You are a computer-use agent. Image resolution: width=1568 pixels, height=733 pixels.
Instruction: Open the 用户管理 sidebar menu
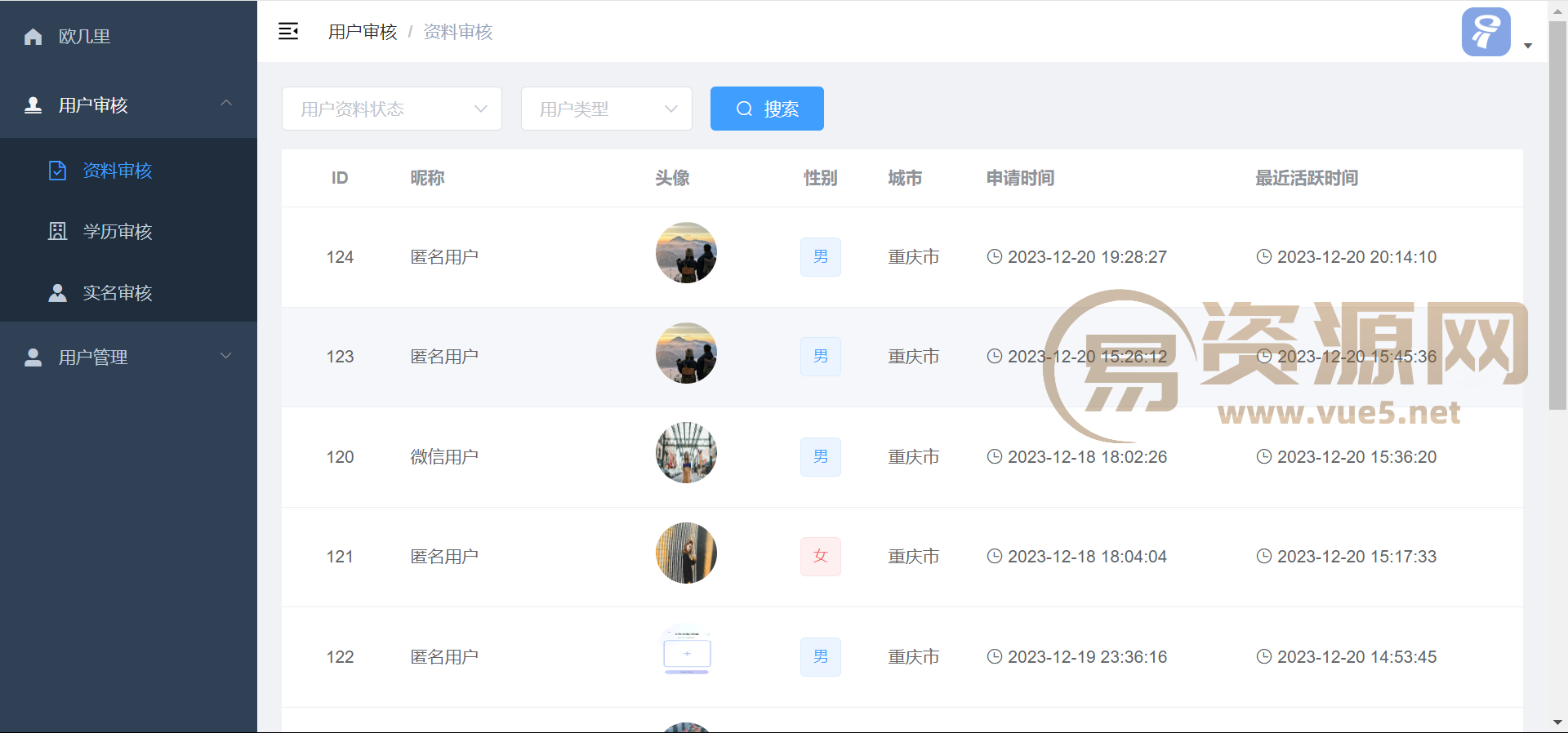pos(128,358)
